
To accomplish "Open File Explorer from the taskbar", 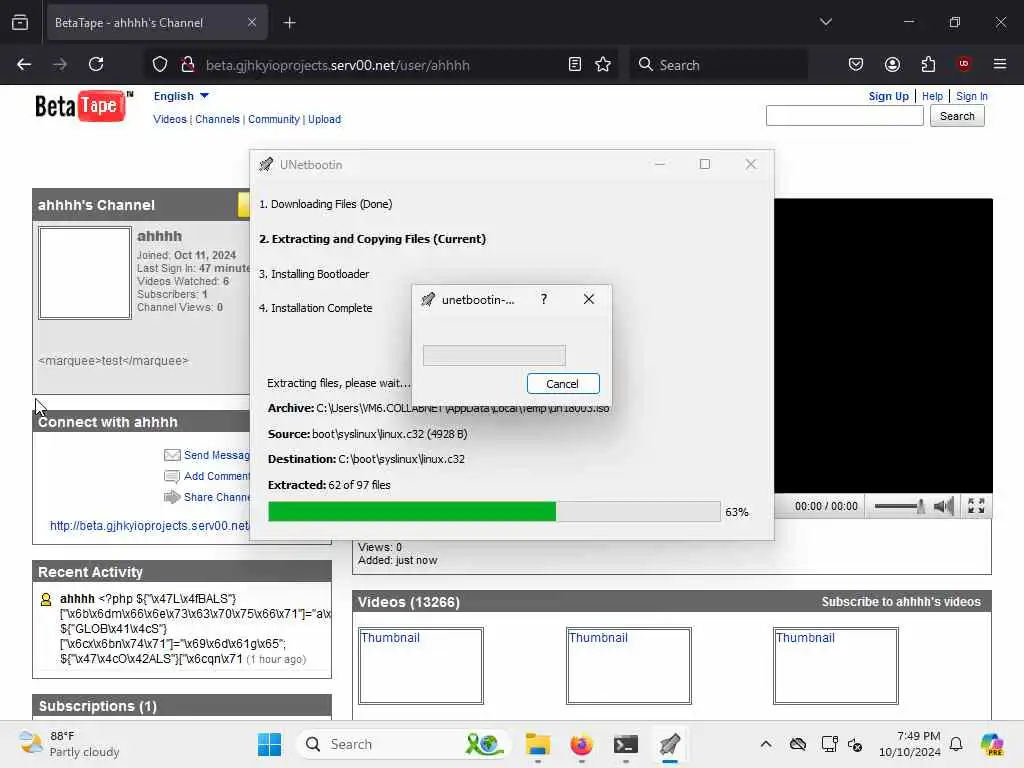I will pos(537,744).
